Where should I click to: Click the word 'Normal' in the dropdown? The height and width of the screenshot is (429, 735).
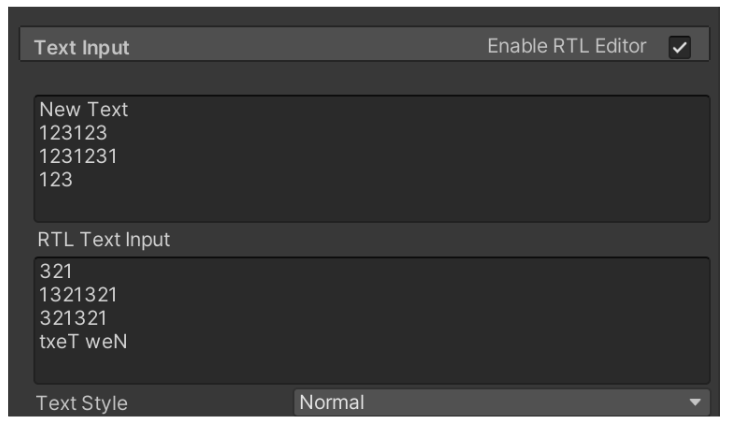coord(332,403)
